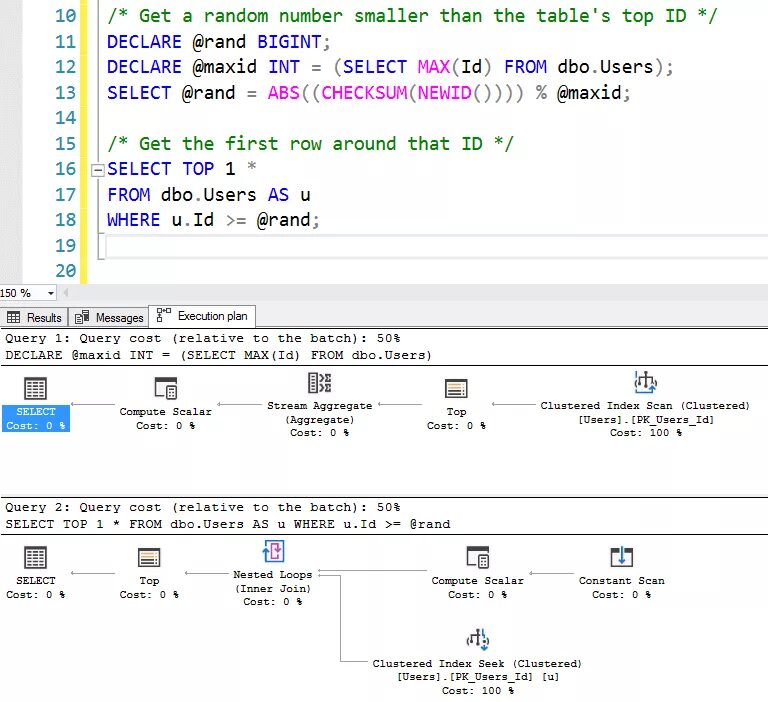The image size is (768, 702).
Task: Click line number 16 in the gutter
Action: point(65,169)
